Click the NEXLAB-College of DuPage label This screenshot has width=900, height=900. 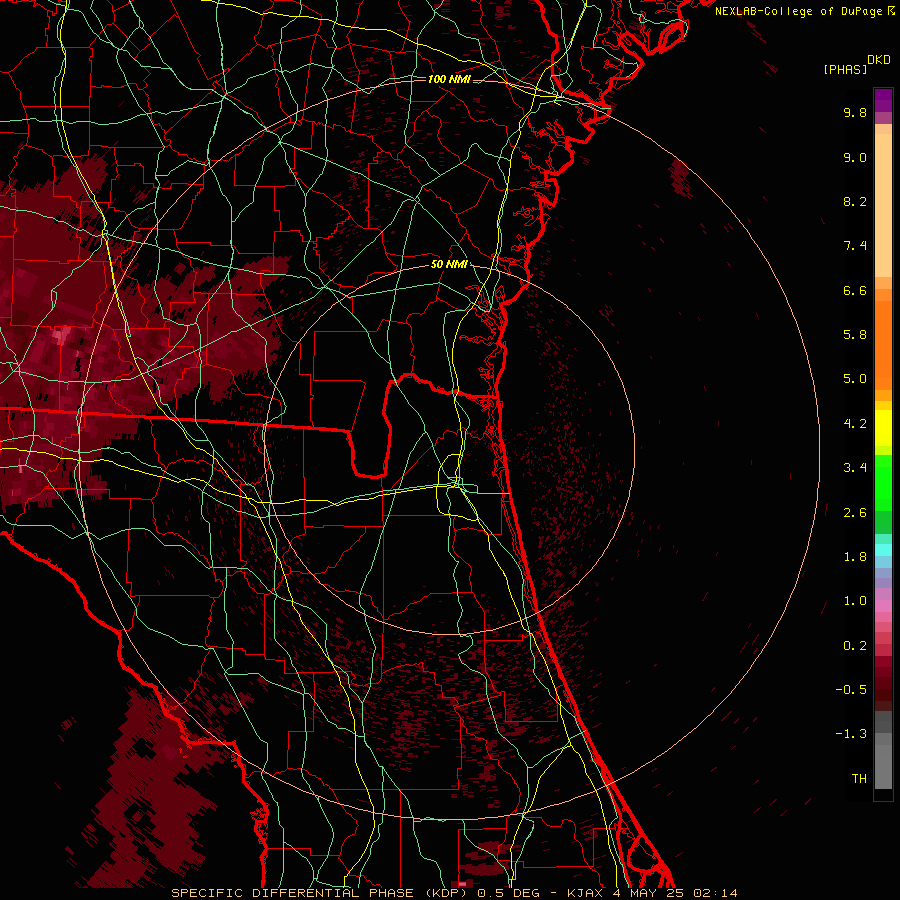[x=798, y=11]
